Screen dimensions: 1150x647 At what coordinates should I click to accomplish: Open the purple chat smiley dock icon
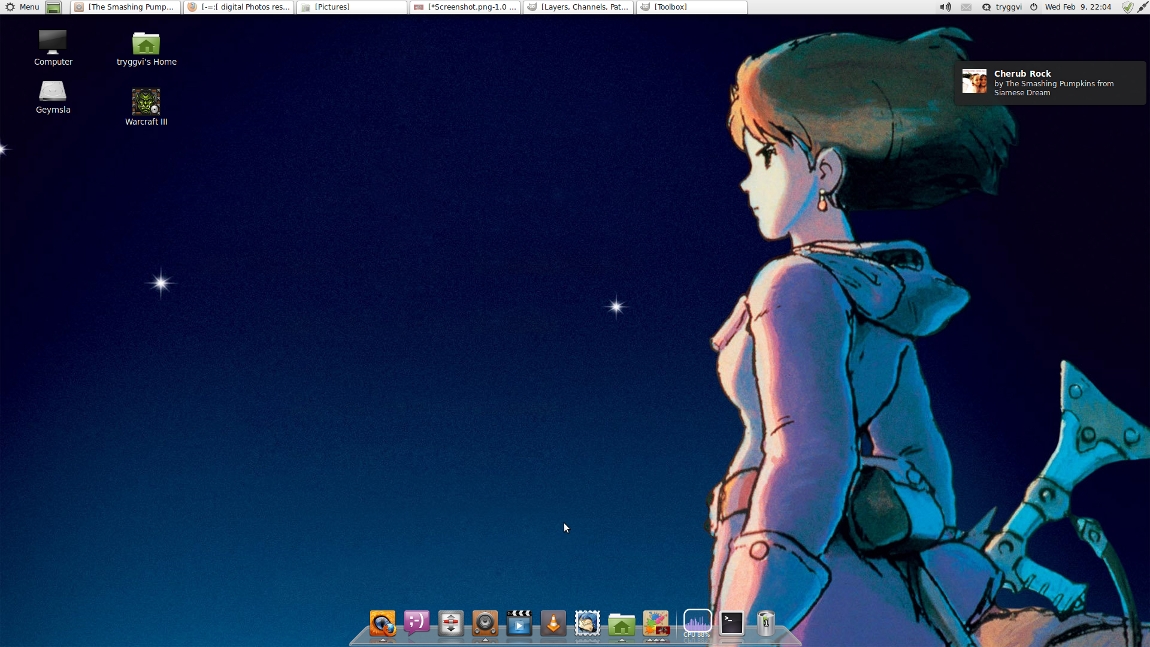tap(417, 623)
